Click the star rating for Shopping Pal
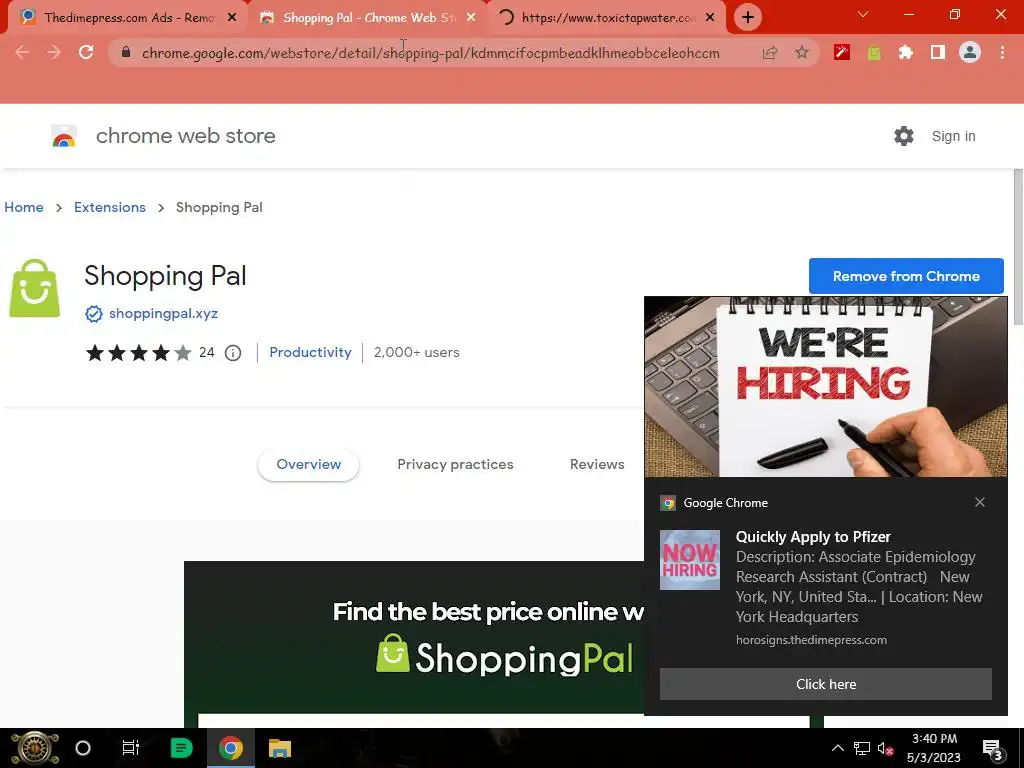1024x768 pixels. (138, 353)
